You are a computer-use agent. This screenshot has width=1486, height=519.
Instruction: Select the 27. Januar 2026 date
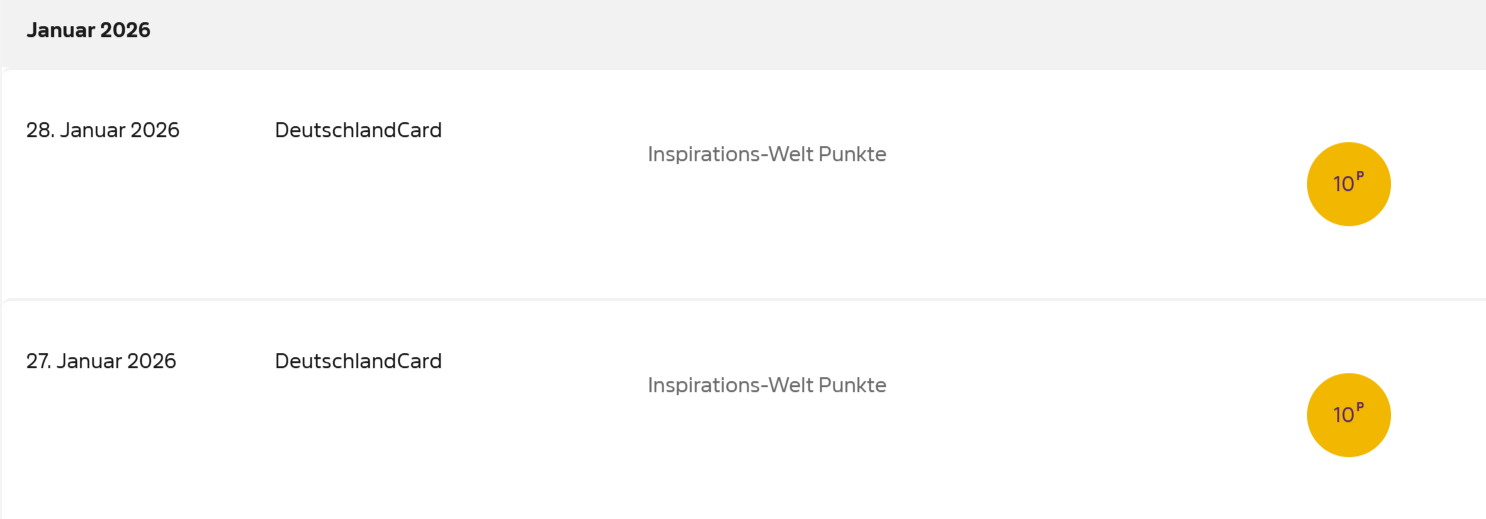tap(101, 361)
